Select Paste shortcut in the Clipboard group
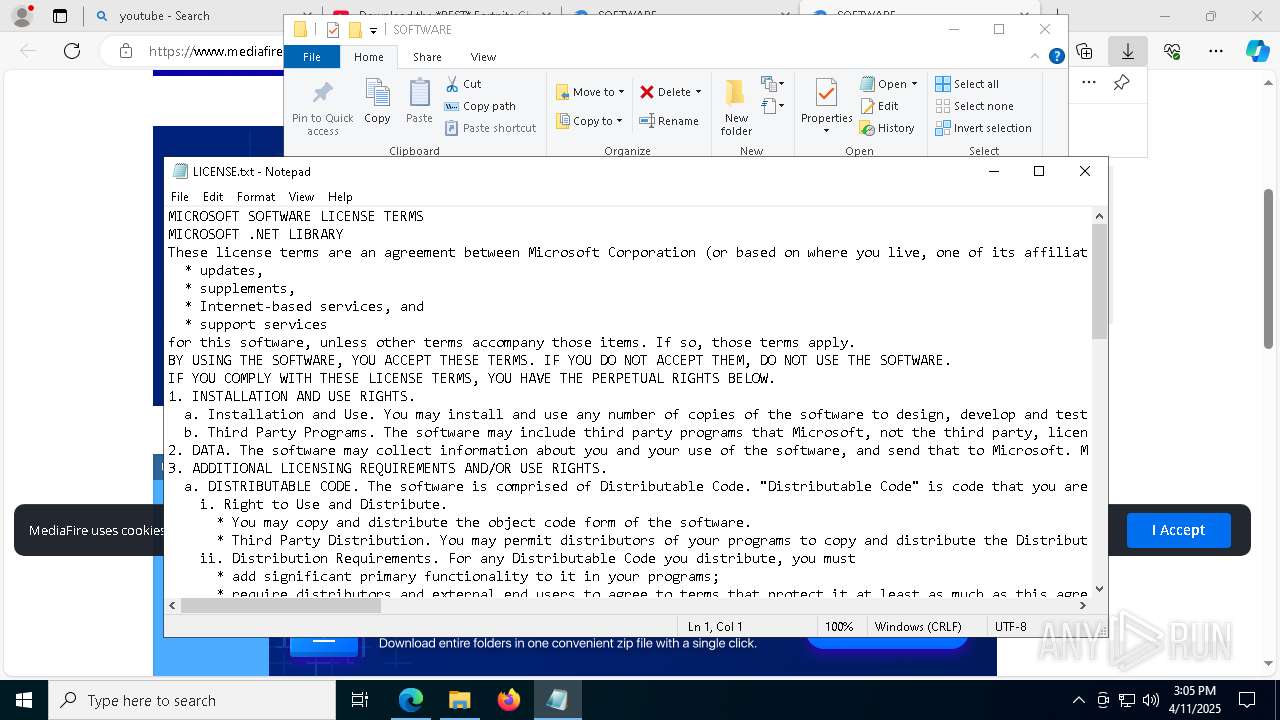The height and width of the screenshot is (720, 1280). 490,128
